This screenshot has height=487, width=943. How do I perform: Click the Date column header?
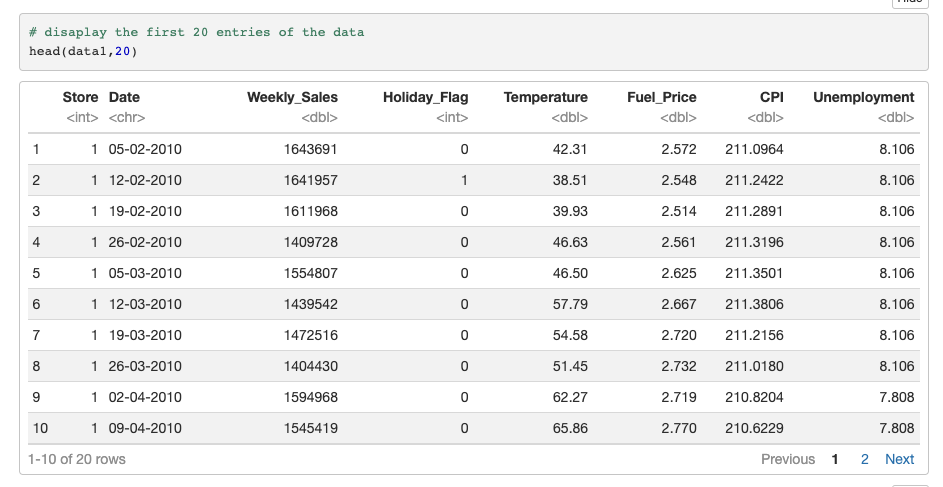pos(124,97)
